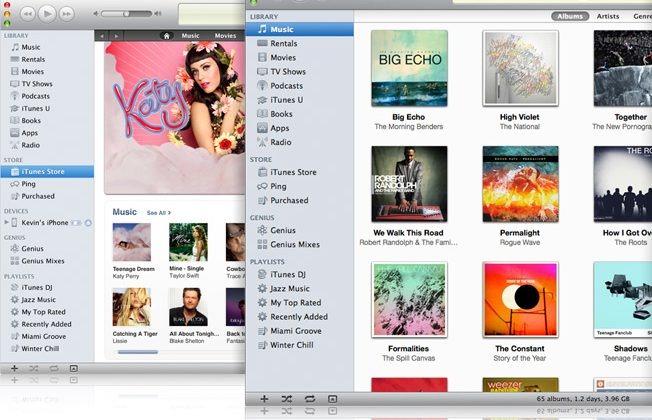This screenshot has width=652, height=420.
Task: Open the store home icon in the back window
Action: click(166, 36)
